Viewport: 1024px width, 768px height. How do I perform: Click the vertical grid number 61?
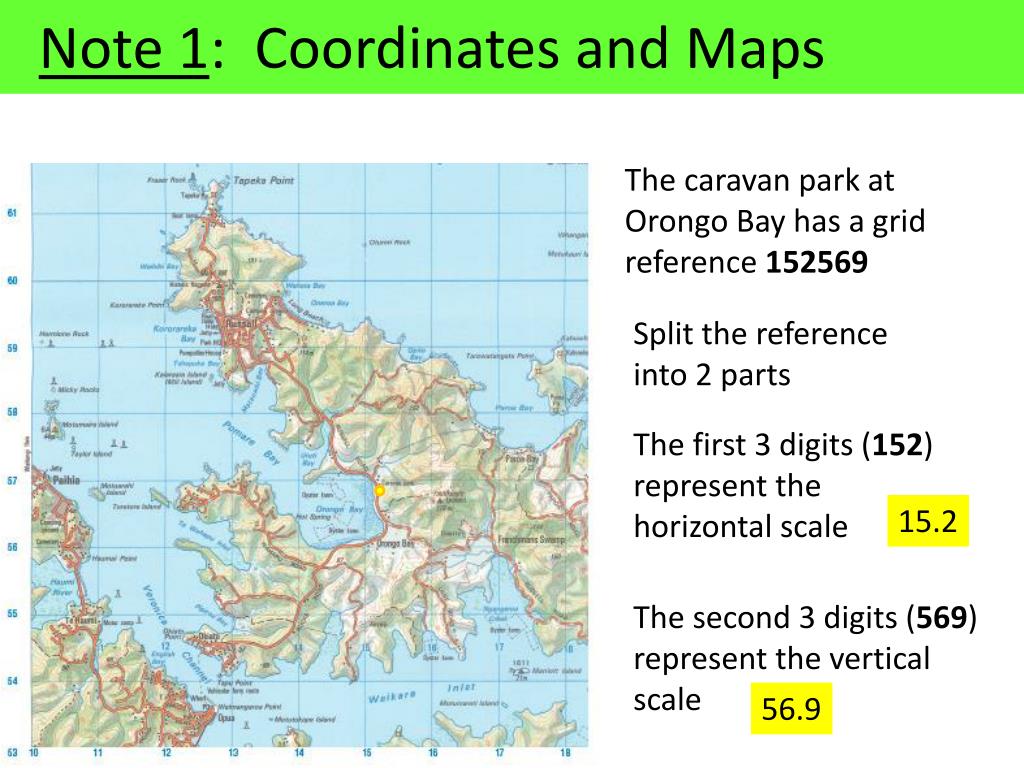tap(12, 213)
